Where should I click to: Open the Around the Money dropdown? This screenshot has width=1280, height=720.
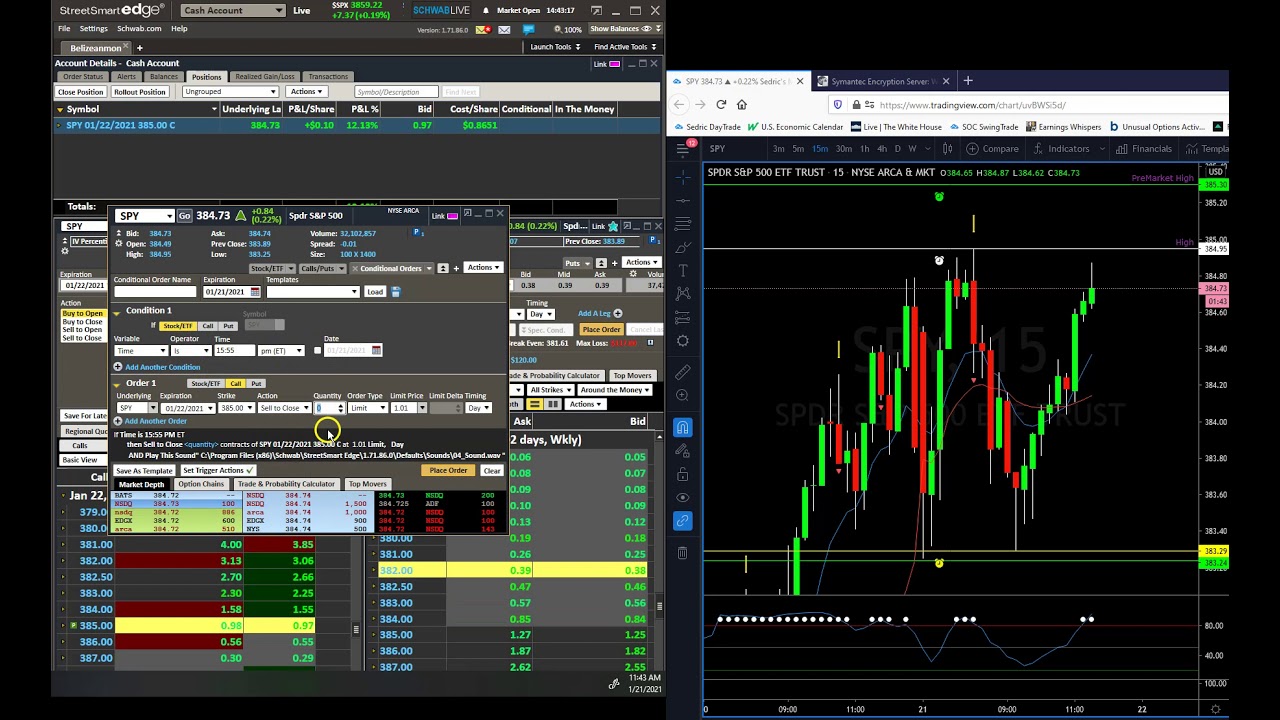[x=614, y=390]
